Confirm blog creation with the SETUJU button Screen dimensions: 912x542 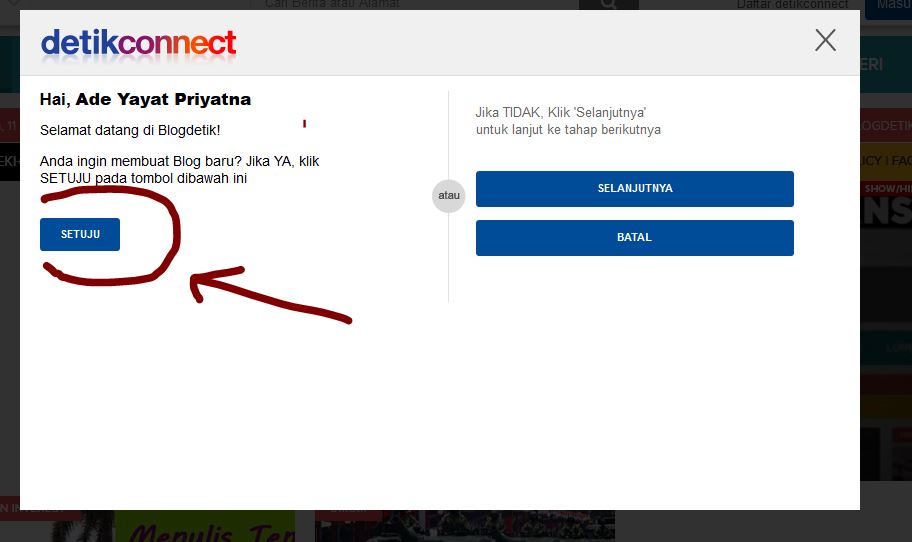point(80,234)
